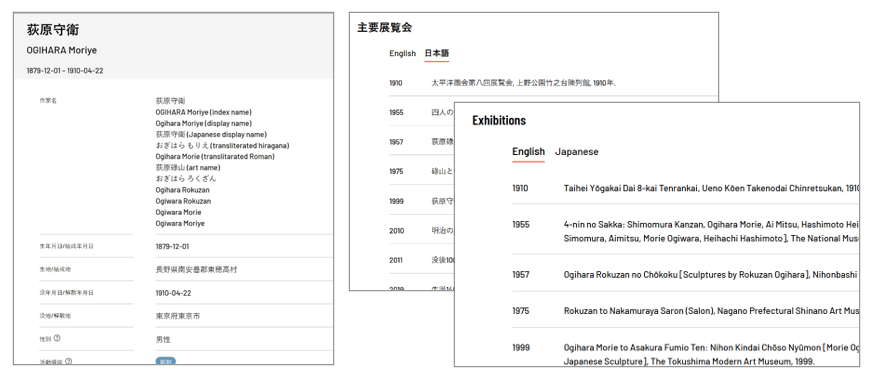Click the help icon next to 性別
The height and width of the screenshot is (372, 883).
57,338
